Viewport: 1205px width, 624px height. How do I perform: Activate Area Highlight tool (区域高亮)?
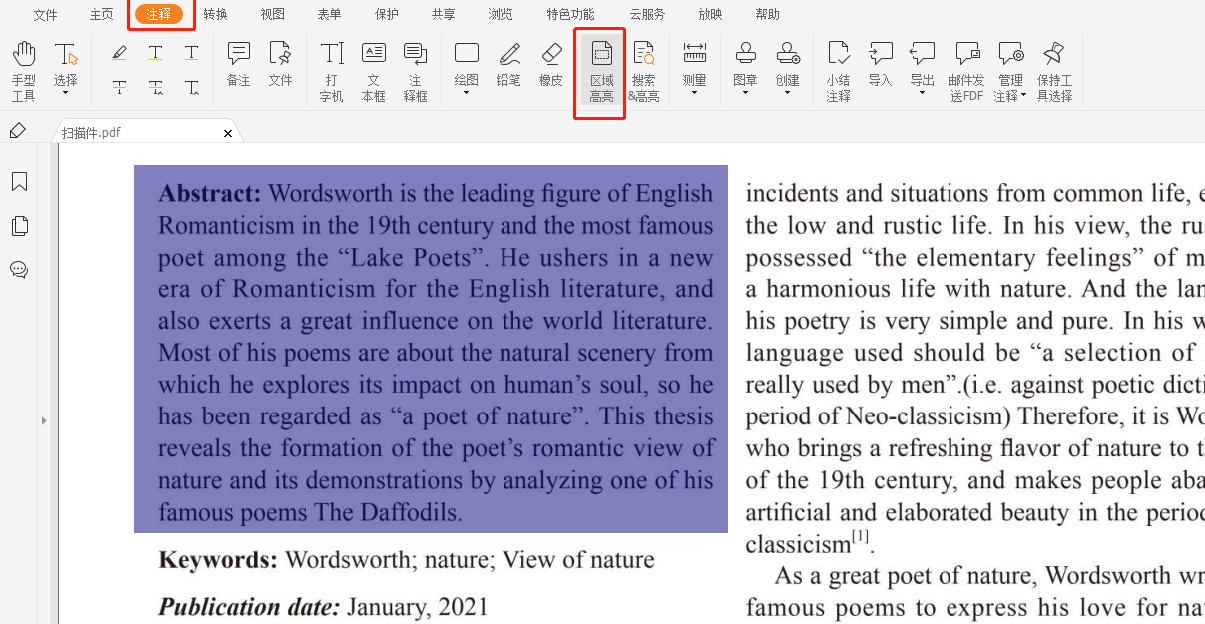click(x=601, y=72)
